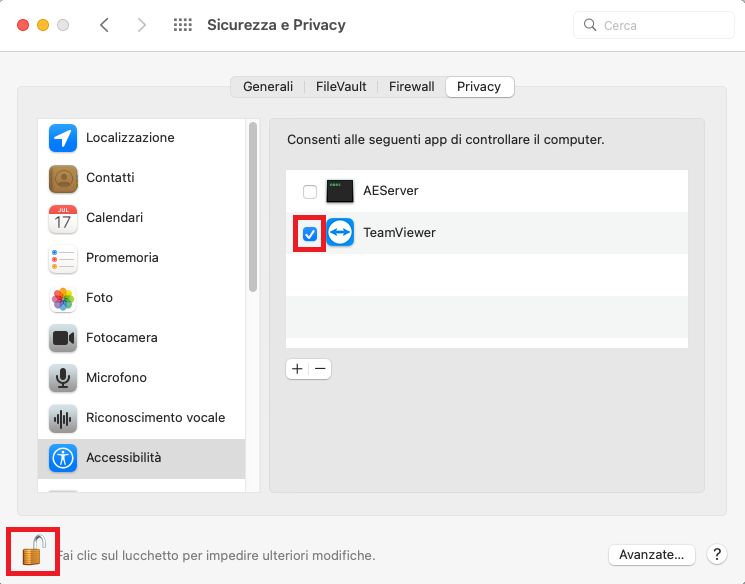This screenshot has width=745, height=584.
Task: Select the Fotocamera list label
Action: click(122, 337)
